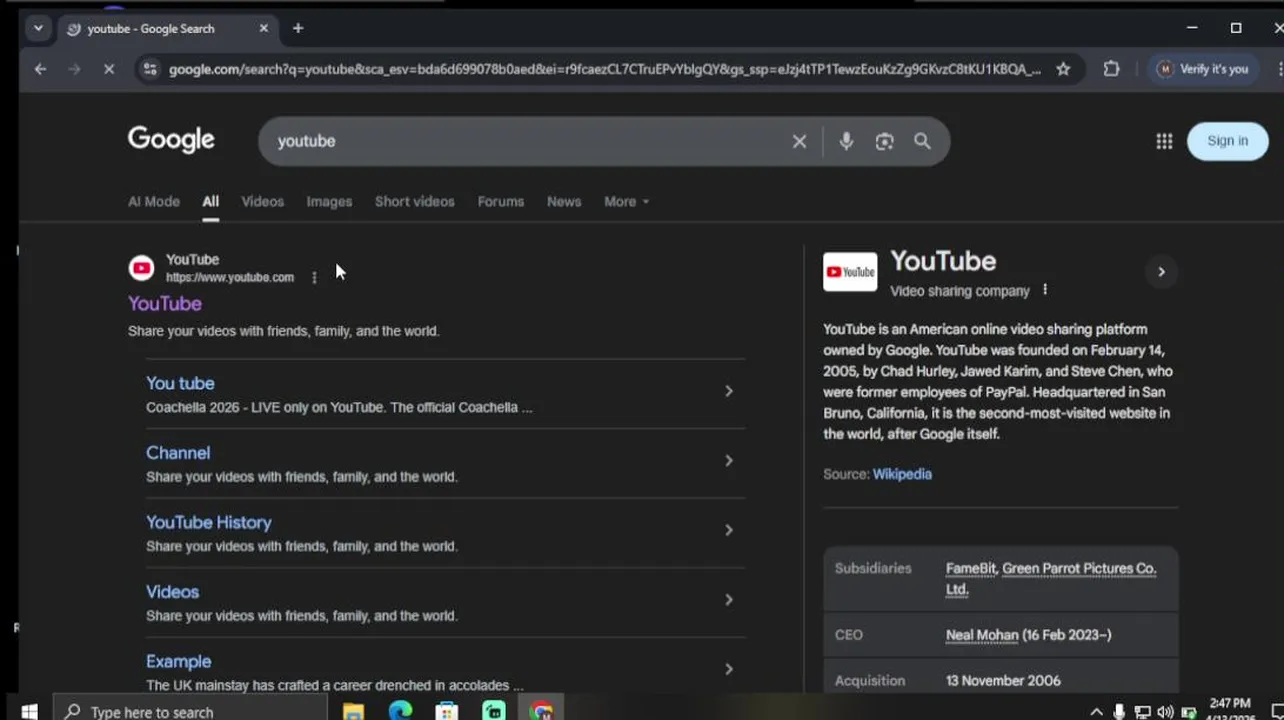This screenshot has width=1284, height=720.
Task: Open the YouTube History sitelink
Action: 209,522
